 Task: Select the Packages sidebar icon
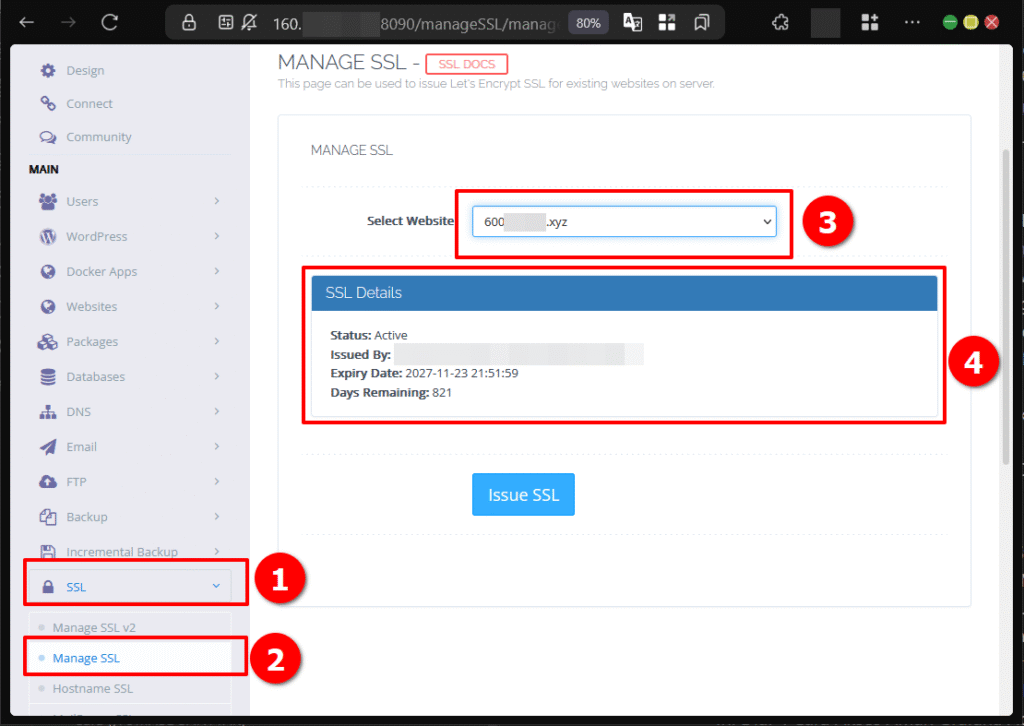coord(49,341)
